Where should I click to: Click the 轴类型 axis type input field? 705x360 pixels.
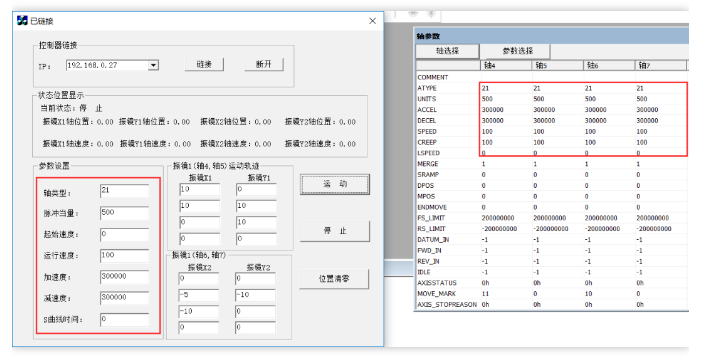(125, 191)
